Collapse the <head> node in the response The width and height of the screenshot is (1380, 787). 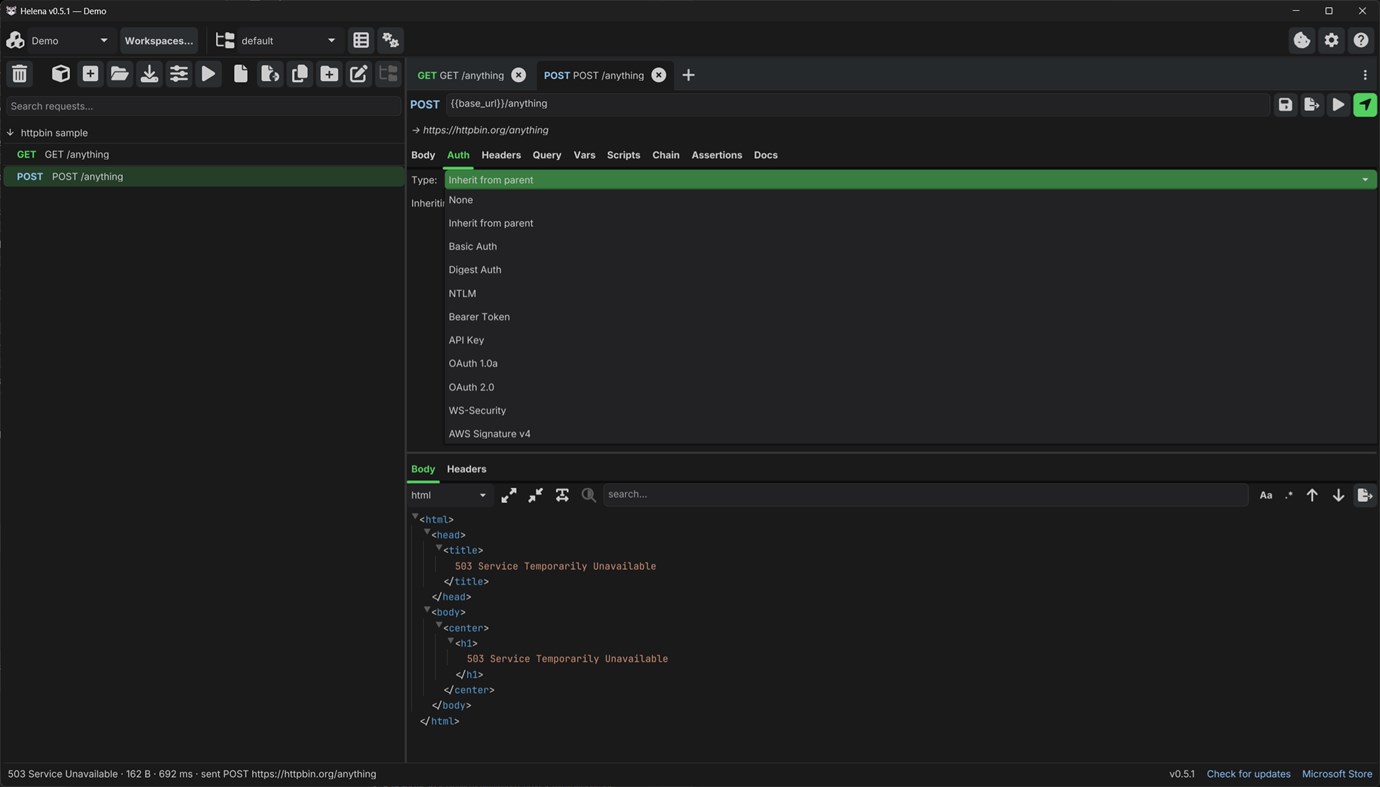pyautogui.click(x=427, y=533)
